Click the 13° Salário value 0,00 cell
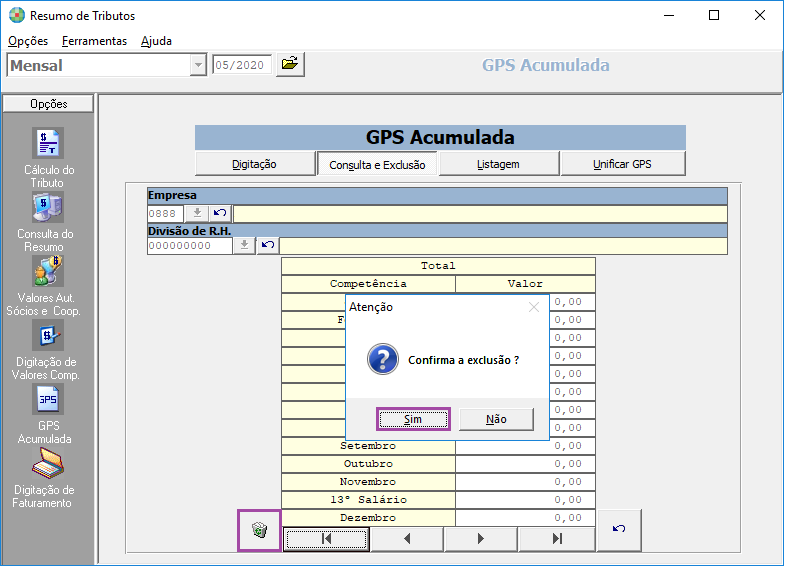The height and width of the screenshot is (567, 785). coord(526,500)
